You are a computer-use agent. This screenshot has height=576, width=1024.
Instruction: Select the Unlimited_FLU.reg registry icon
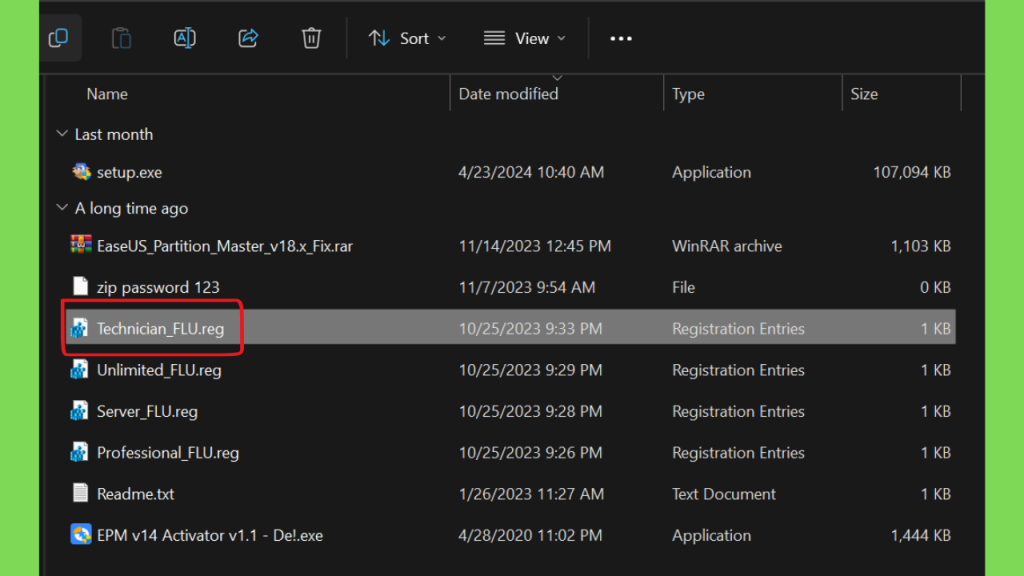[80, 370]
